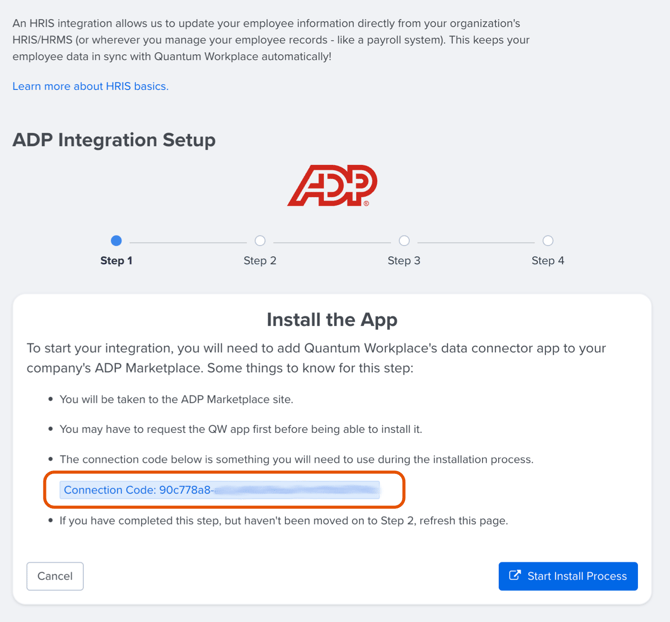
Task: Click the blurred portion of the connection code
Action: (296, 490)
